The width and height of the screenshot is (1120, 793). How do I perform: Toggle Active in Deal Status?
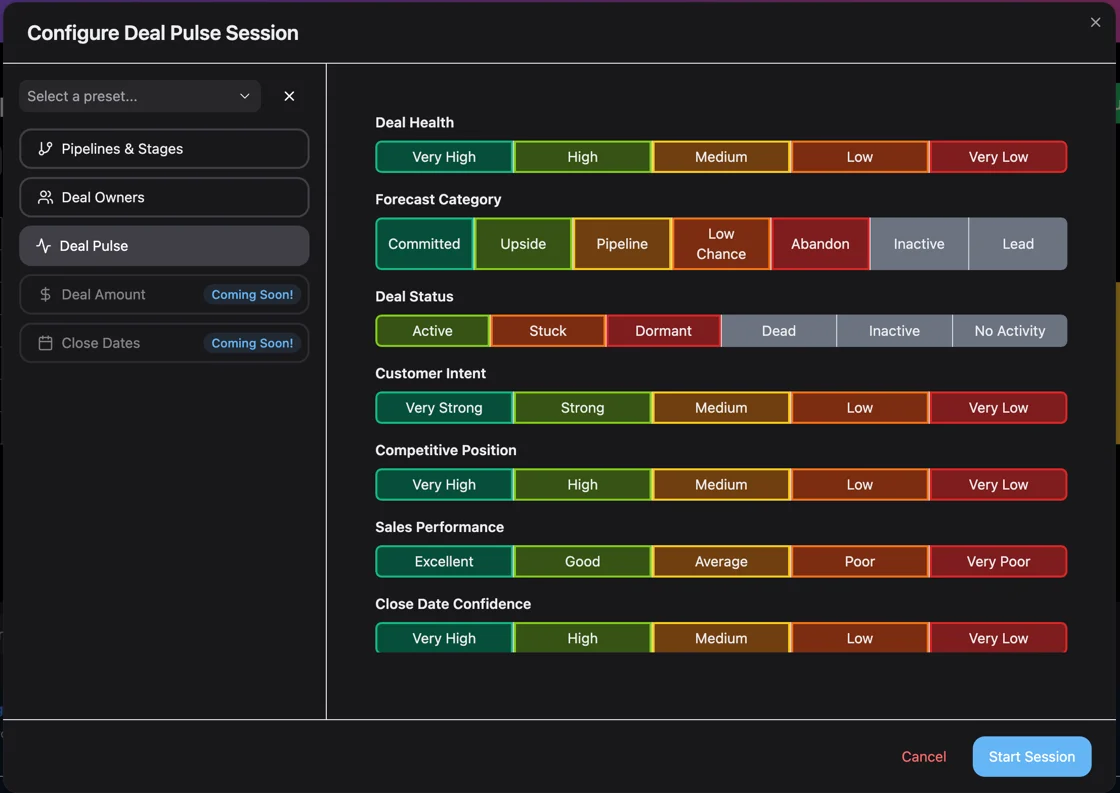pyautogui.click(x=432, y=330)
